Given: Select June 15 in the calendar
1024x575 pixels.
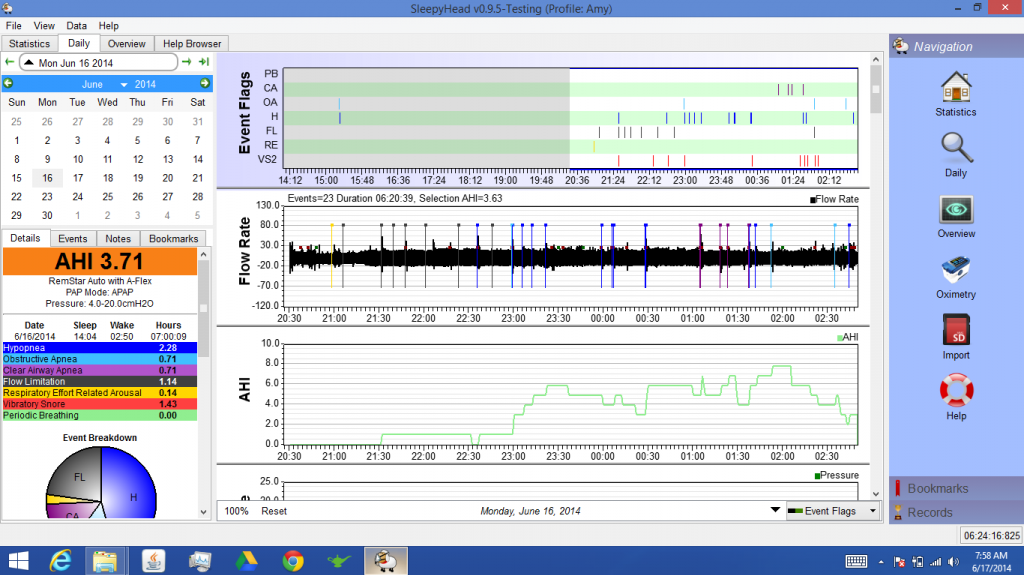Looking at the screenshot, I should (x=16, y=178).
